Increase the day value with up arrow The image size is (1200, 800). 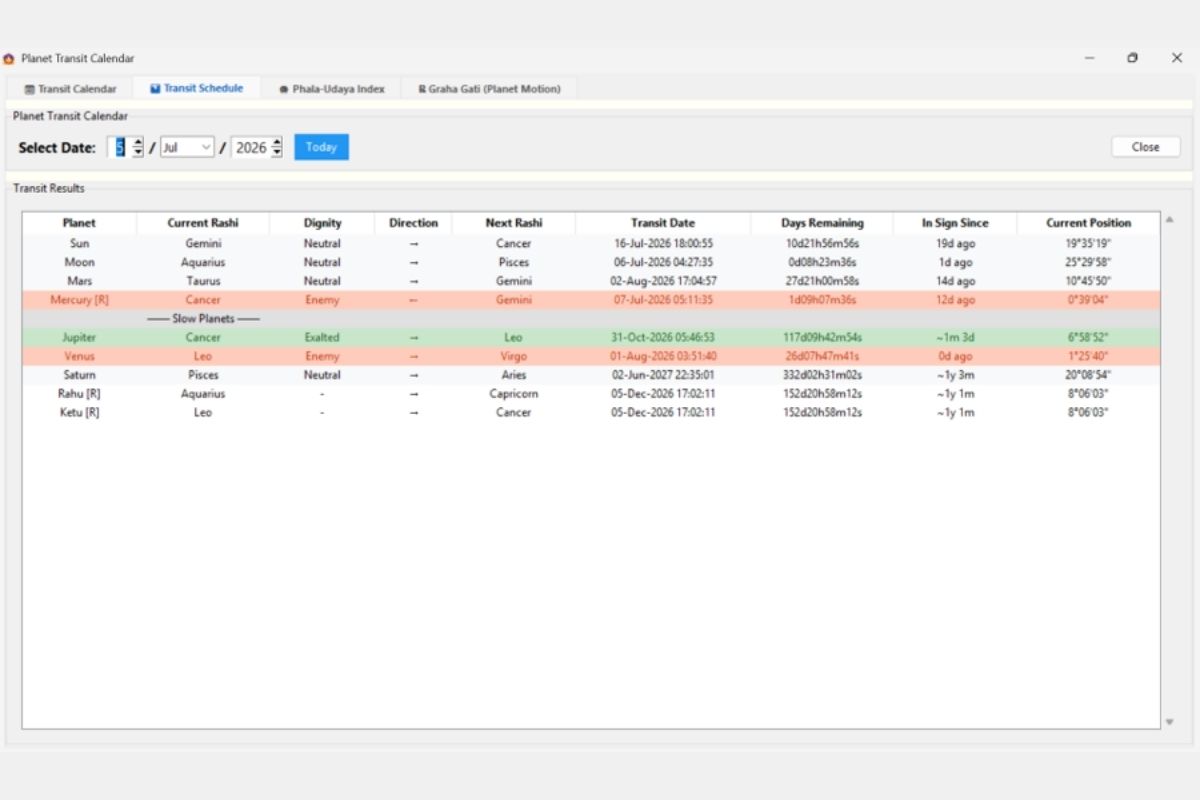[138, 142]
